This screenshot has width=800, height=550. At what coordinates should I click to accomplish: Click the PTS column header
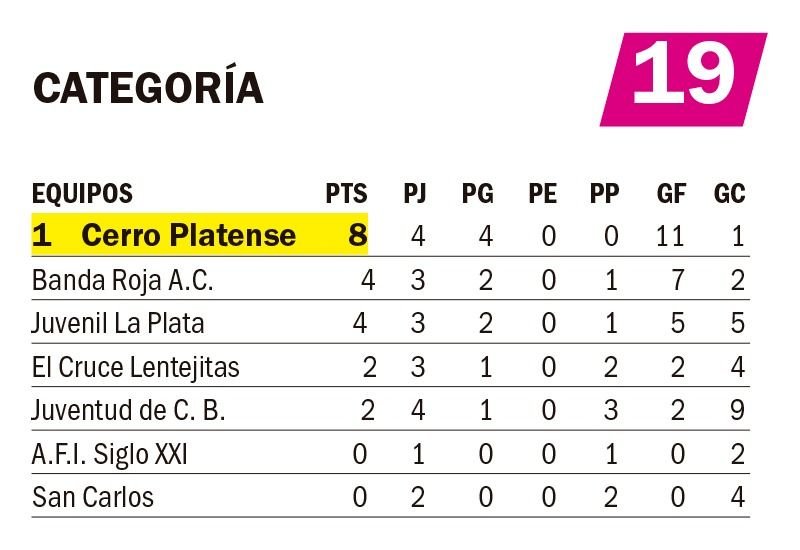(x=346, y=194)
